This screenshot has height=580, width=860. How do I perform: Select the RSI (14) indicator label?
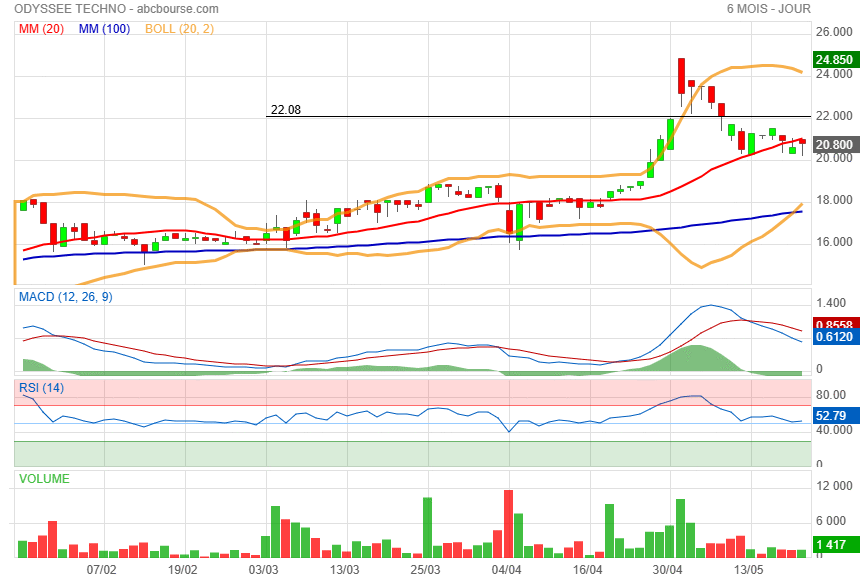click(x=42, y=388)
